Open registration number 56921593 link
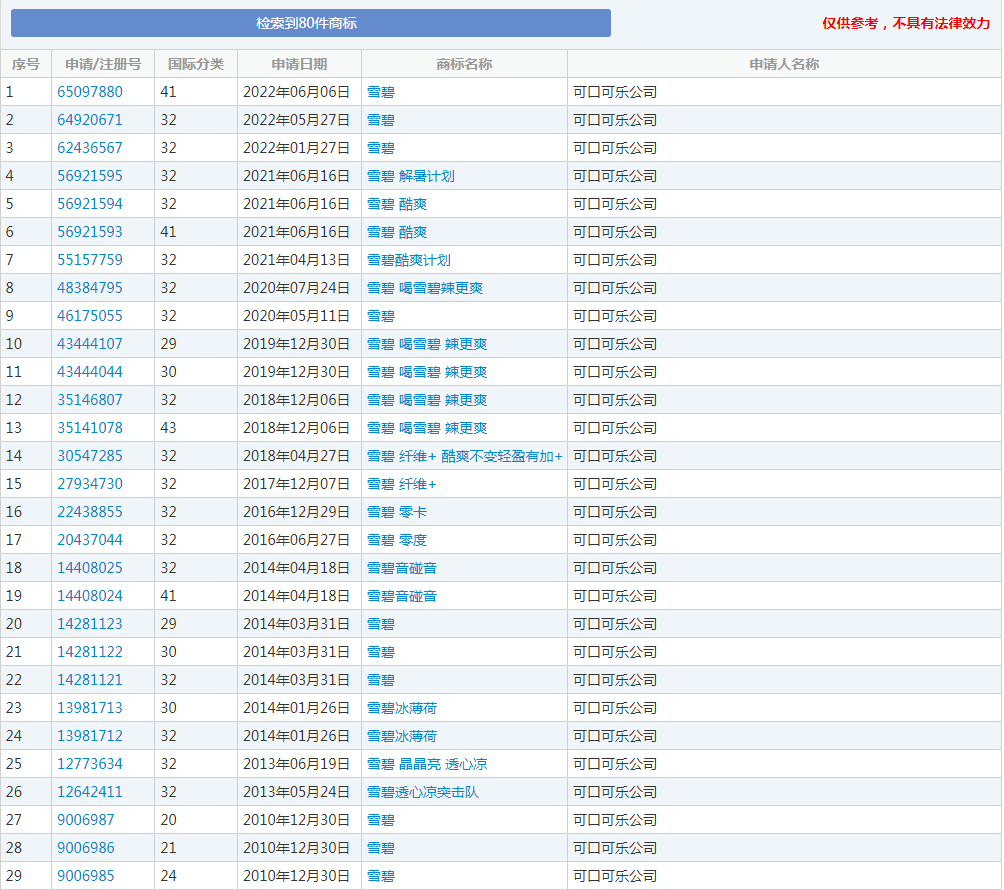Screen dimensions: 1004x890 (x=90, y=232)
